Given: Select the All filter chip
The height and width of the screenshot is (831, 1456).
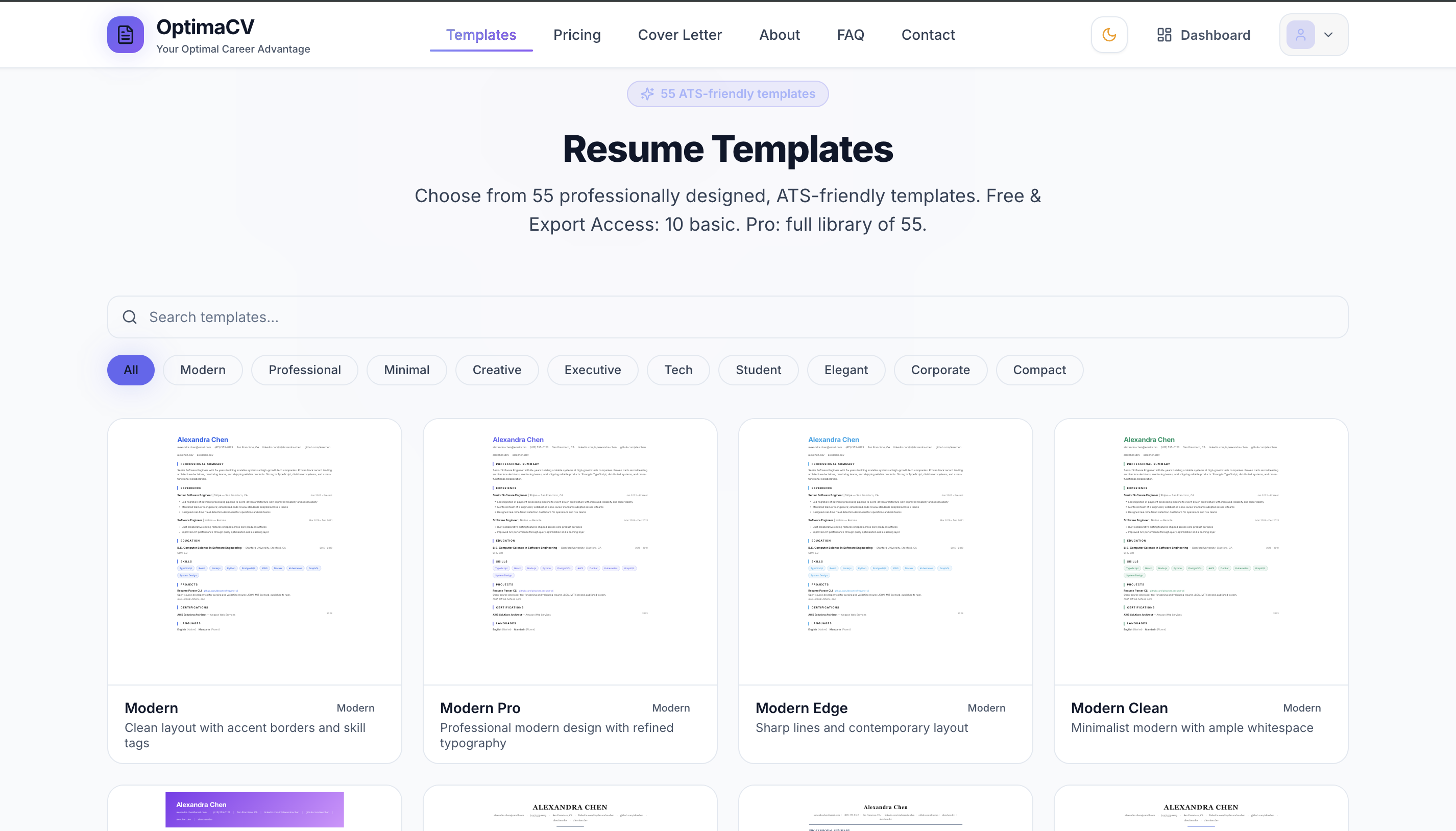Looking at the screenshot, I should (131, 370).
